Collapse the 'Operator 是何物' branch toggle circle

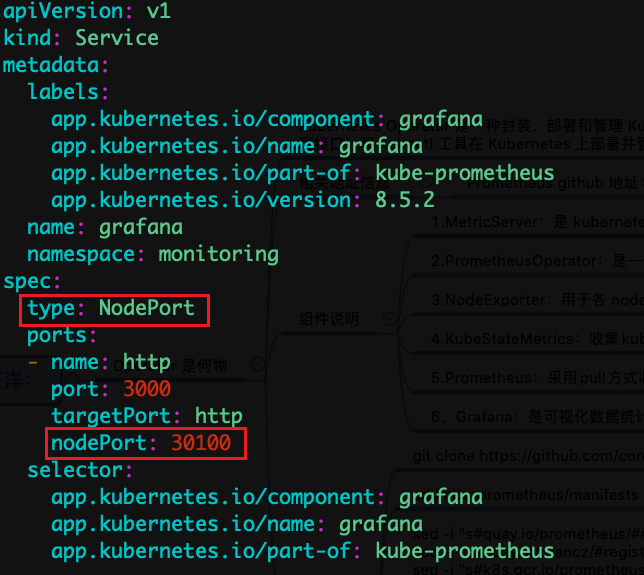pyautogui.click(x=258, y=364)
